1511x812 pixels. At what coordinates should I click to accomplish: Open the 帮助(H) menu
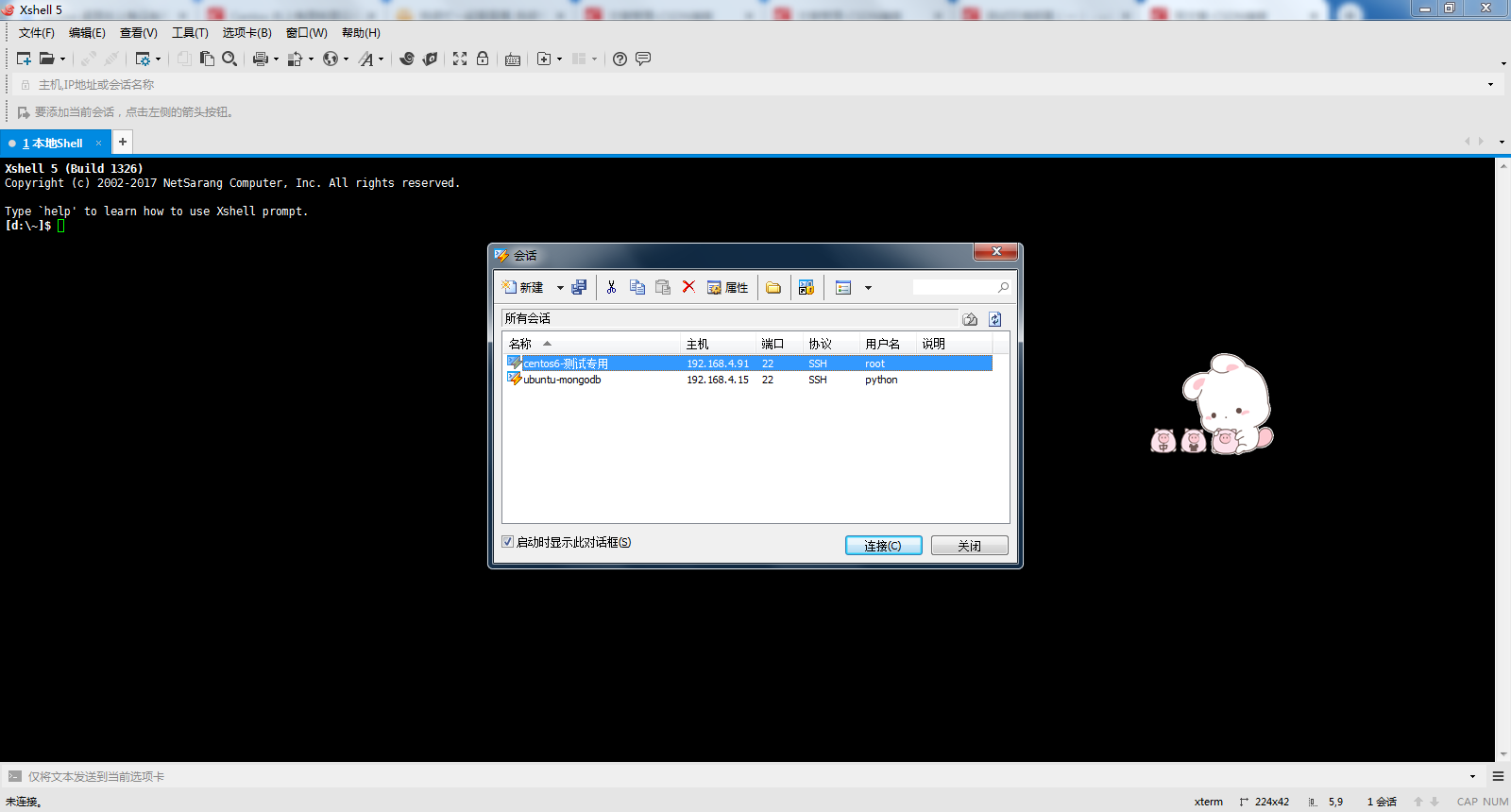(361, 33)
